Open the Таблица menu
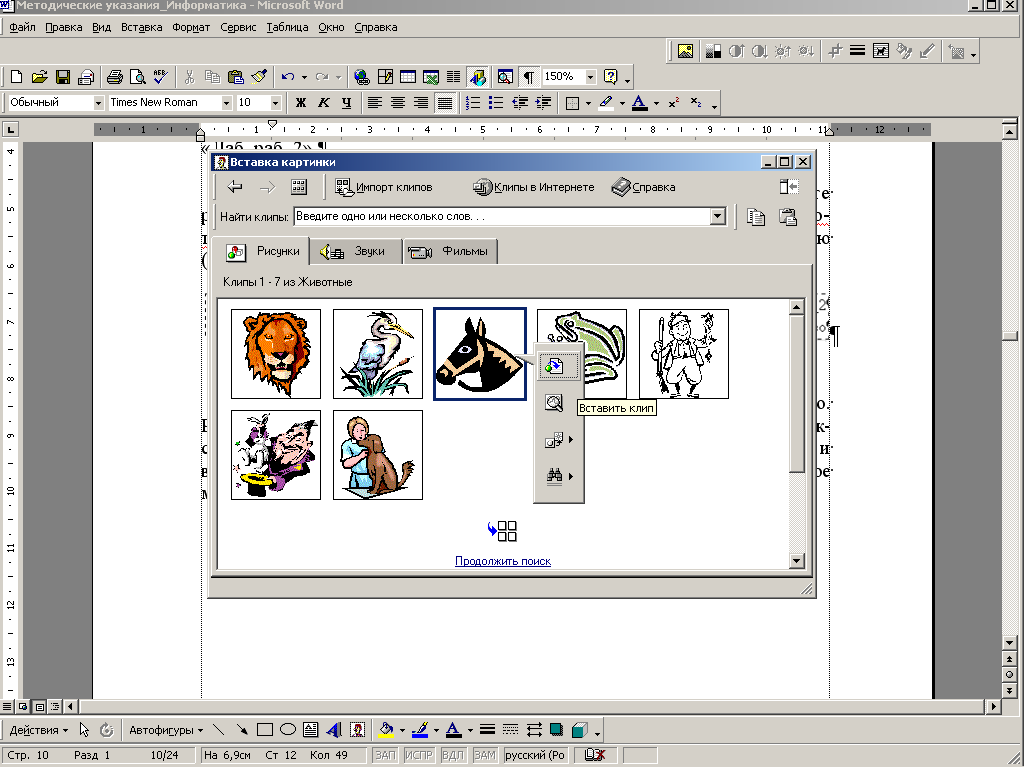This screenshot has width=1024, height=768. click(x=287, y=27)
